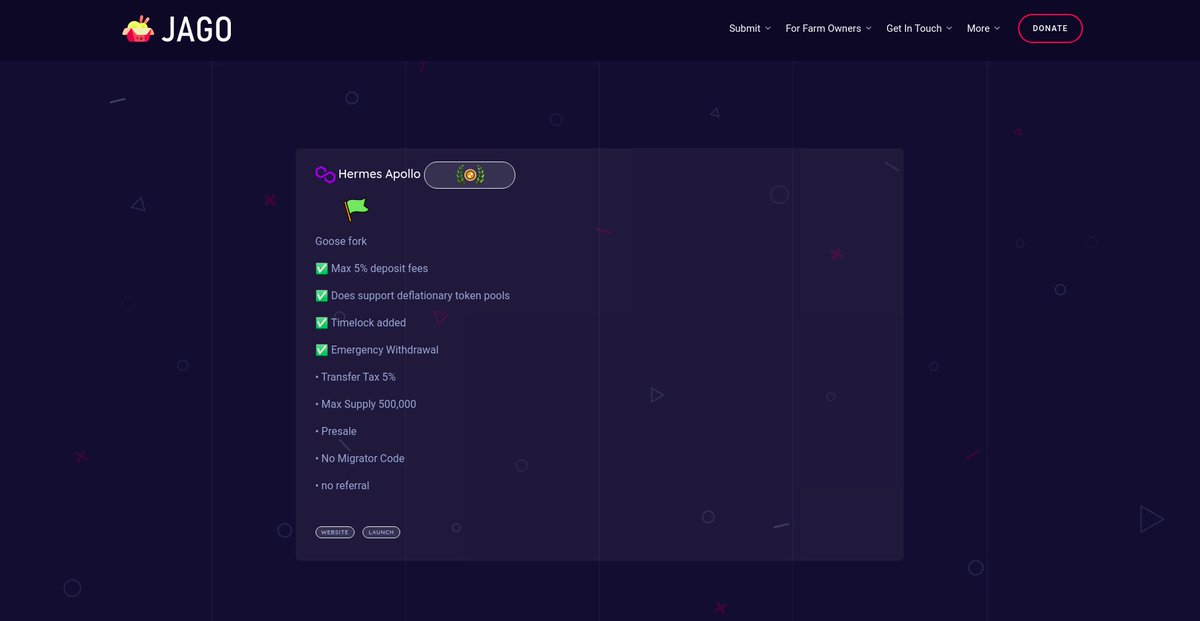This screenshot has height=621, width=1200.
Task: Click the Launch tag button
Action: click(381, 532)
